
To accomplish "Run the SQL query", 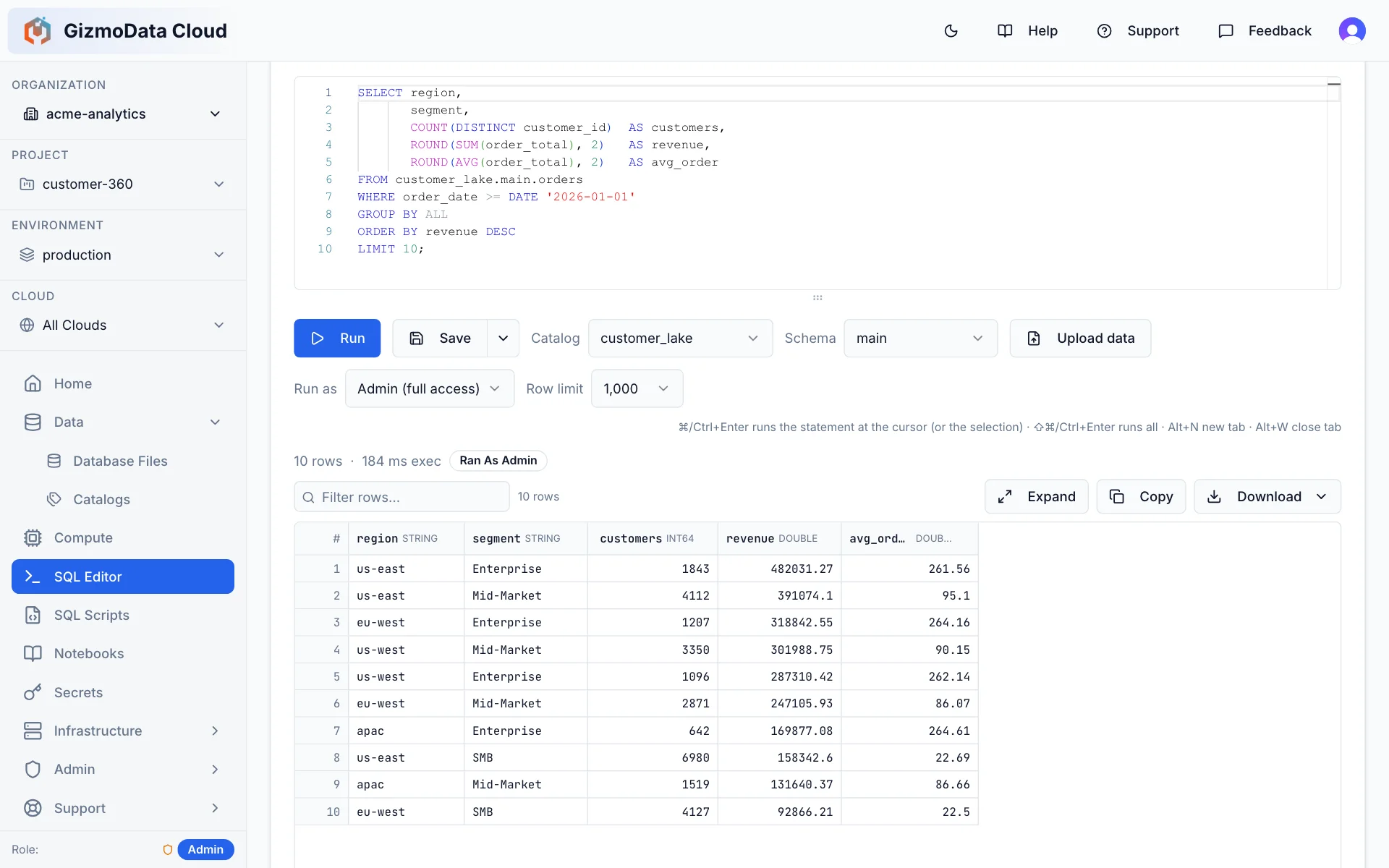I will 337,338.
